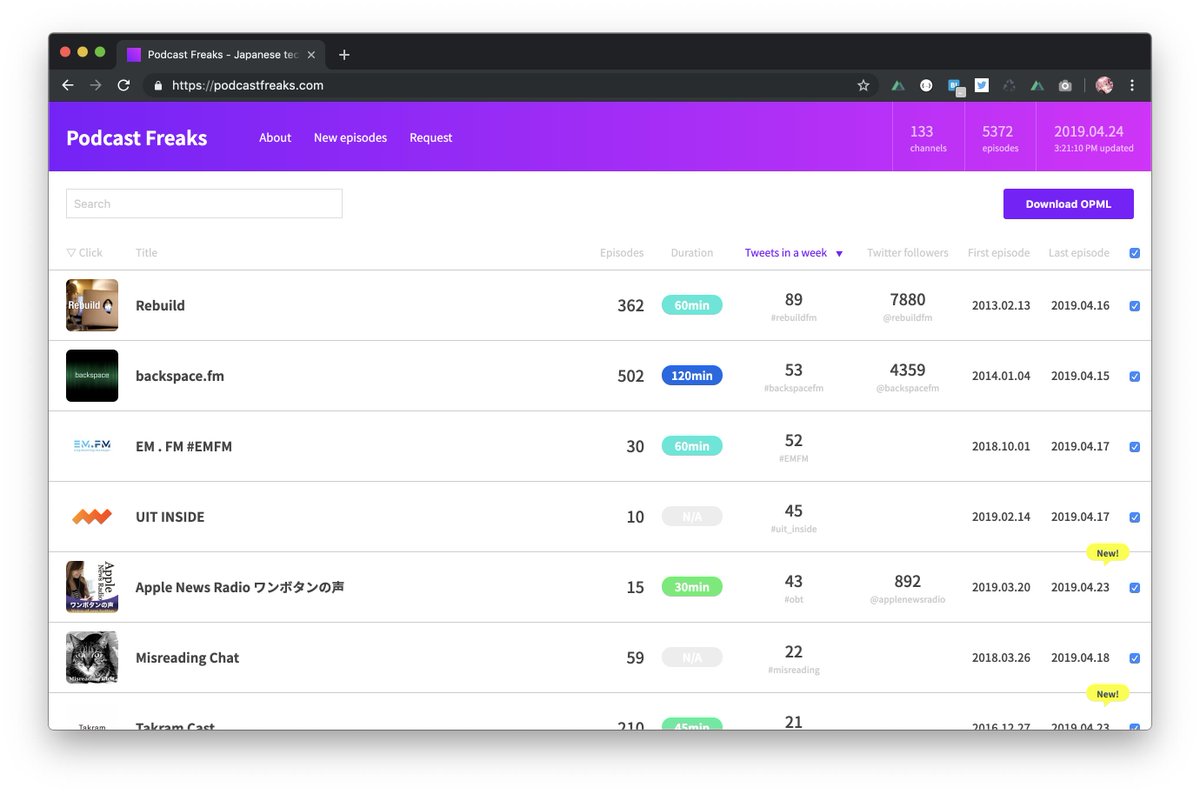Uncheck the EM . FM #EMFM row checkbox
Screen dimensions: 1200x794
pyautogui.click(x=1134, y=447)
